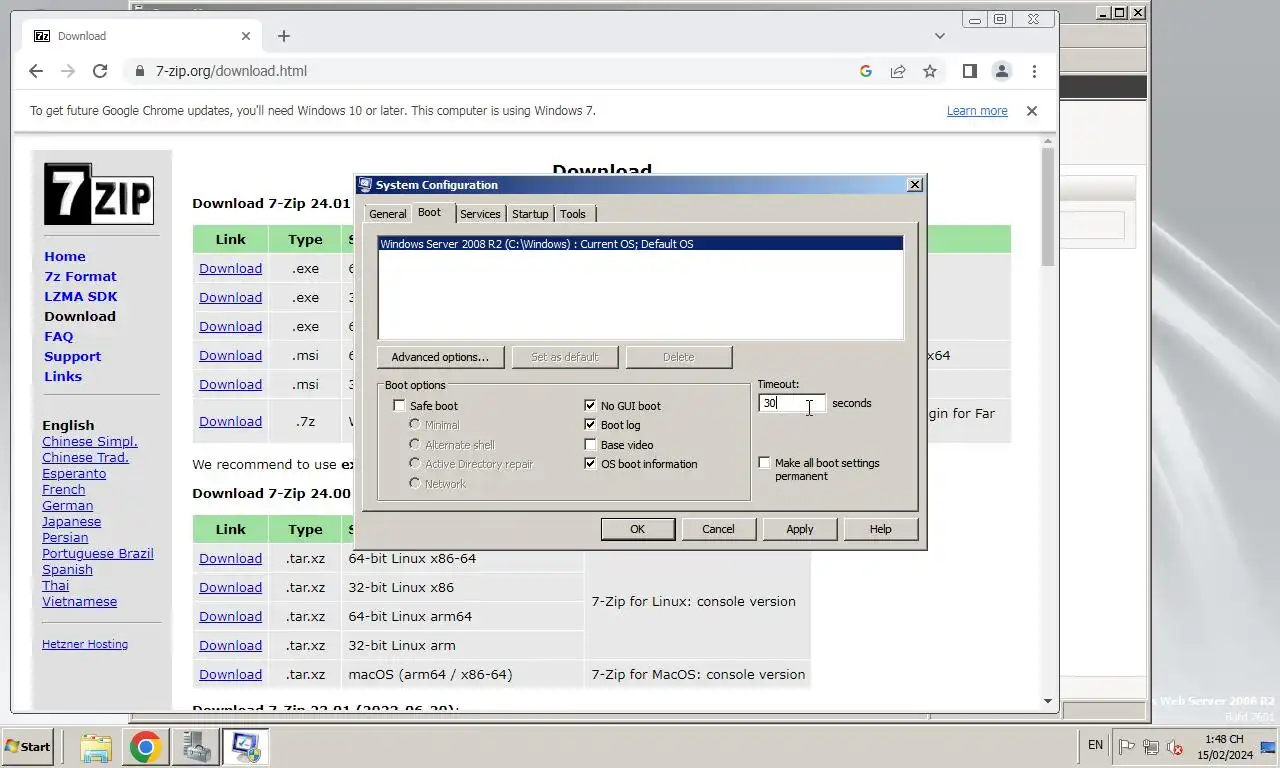Open a new Chrome tab
Screen dimensions: 1280x768
284,36
